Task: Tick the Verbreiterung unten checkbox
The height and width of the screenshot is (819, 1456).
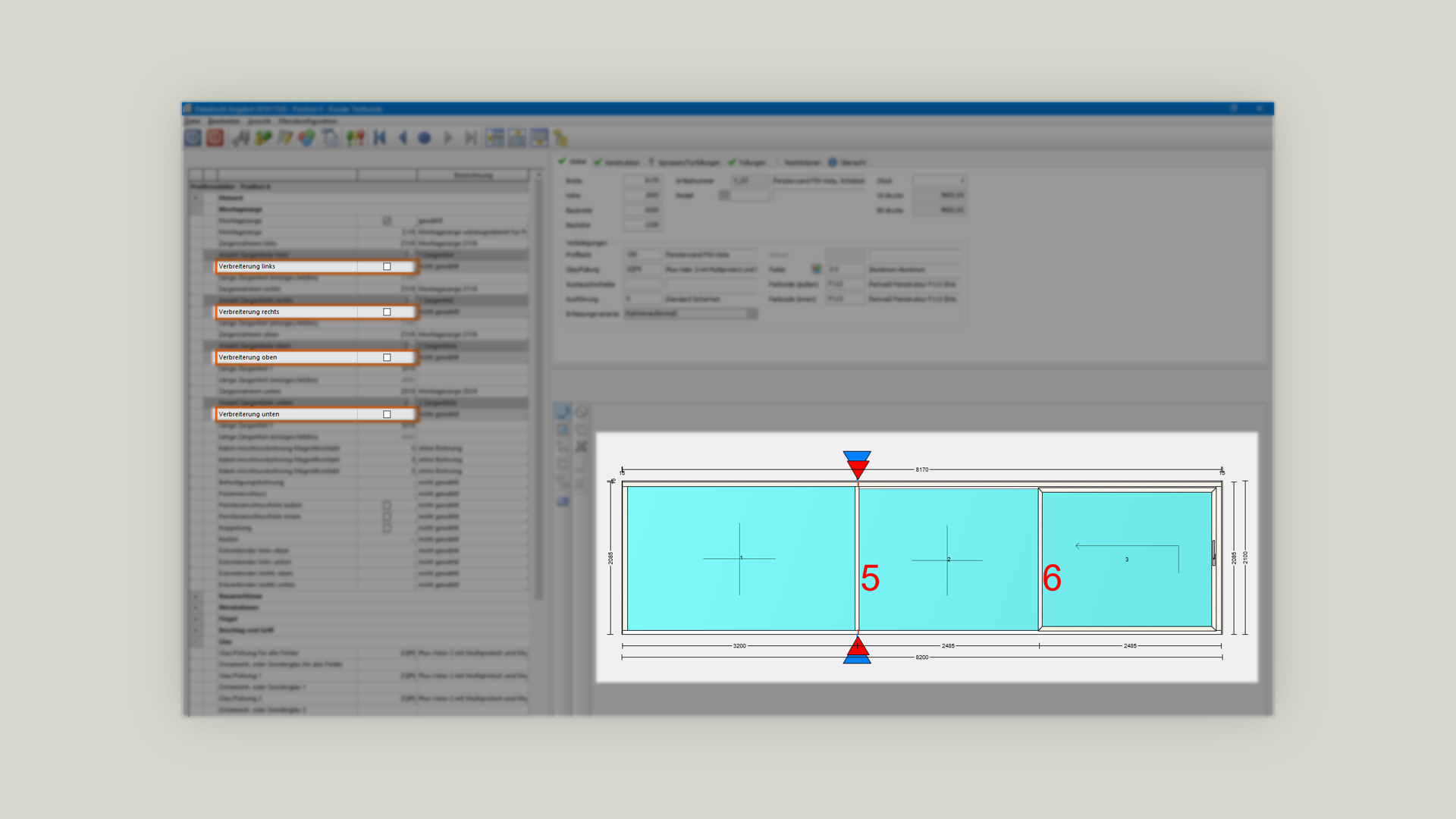Action: coord(387,414)
